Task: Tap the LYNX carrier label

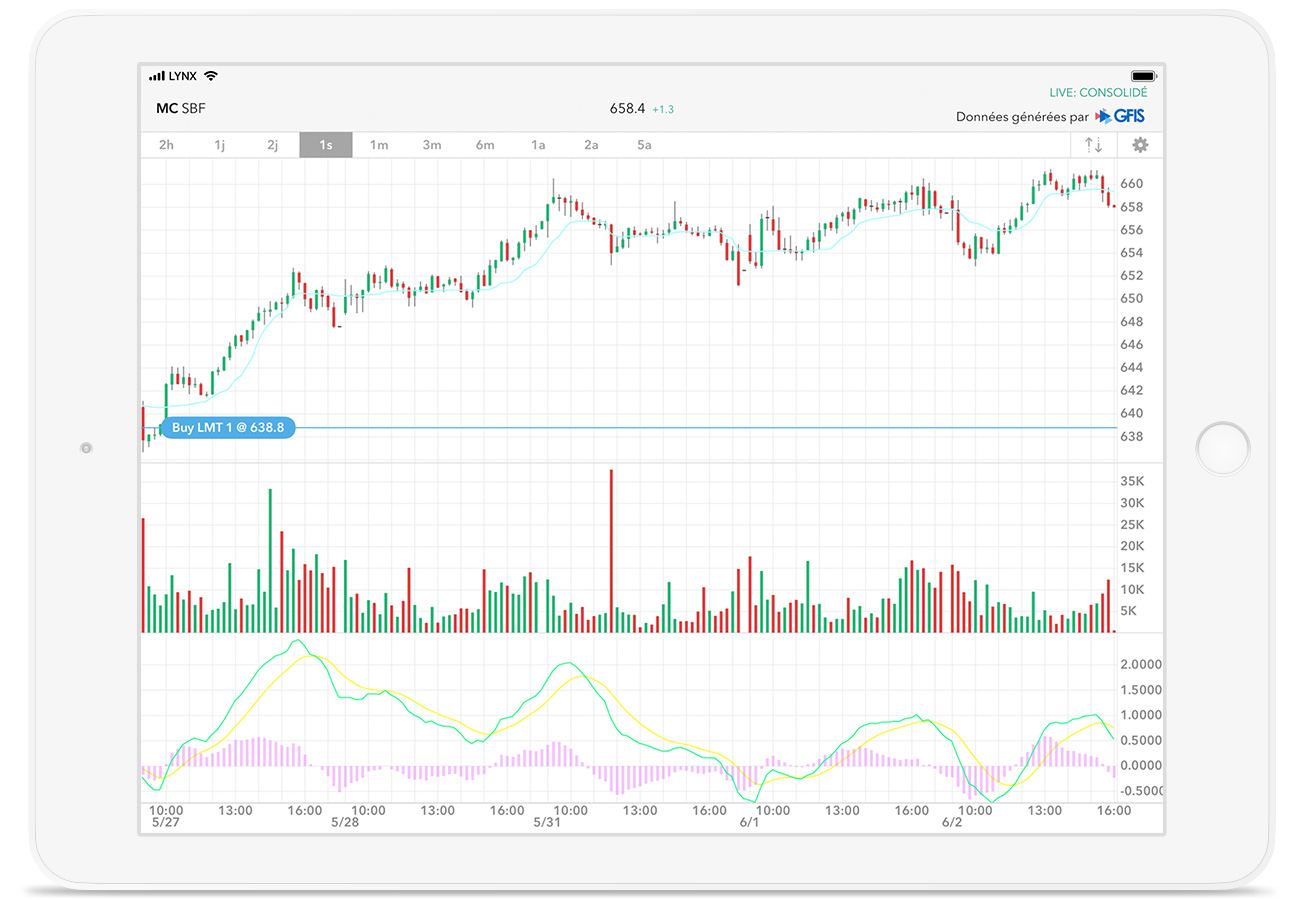Action: tap(183, 76)
